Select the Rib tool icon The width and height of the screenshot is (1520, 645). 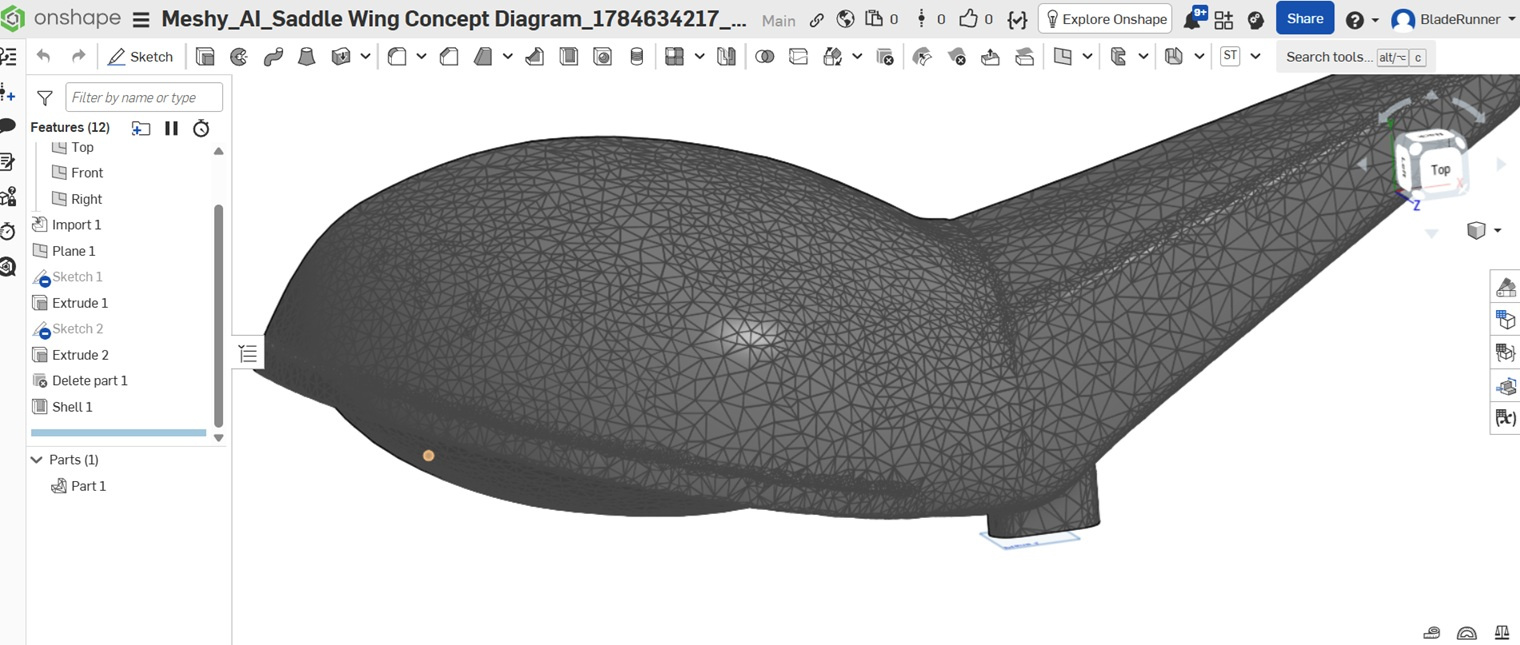[535, 57]
